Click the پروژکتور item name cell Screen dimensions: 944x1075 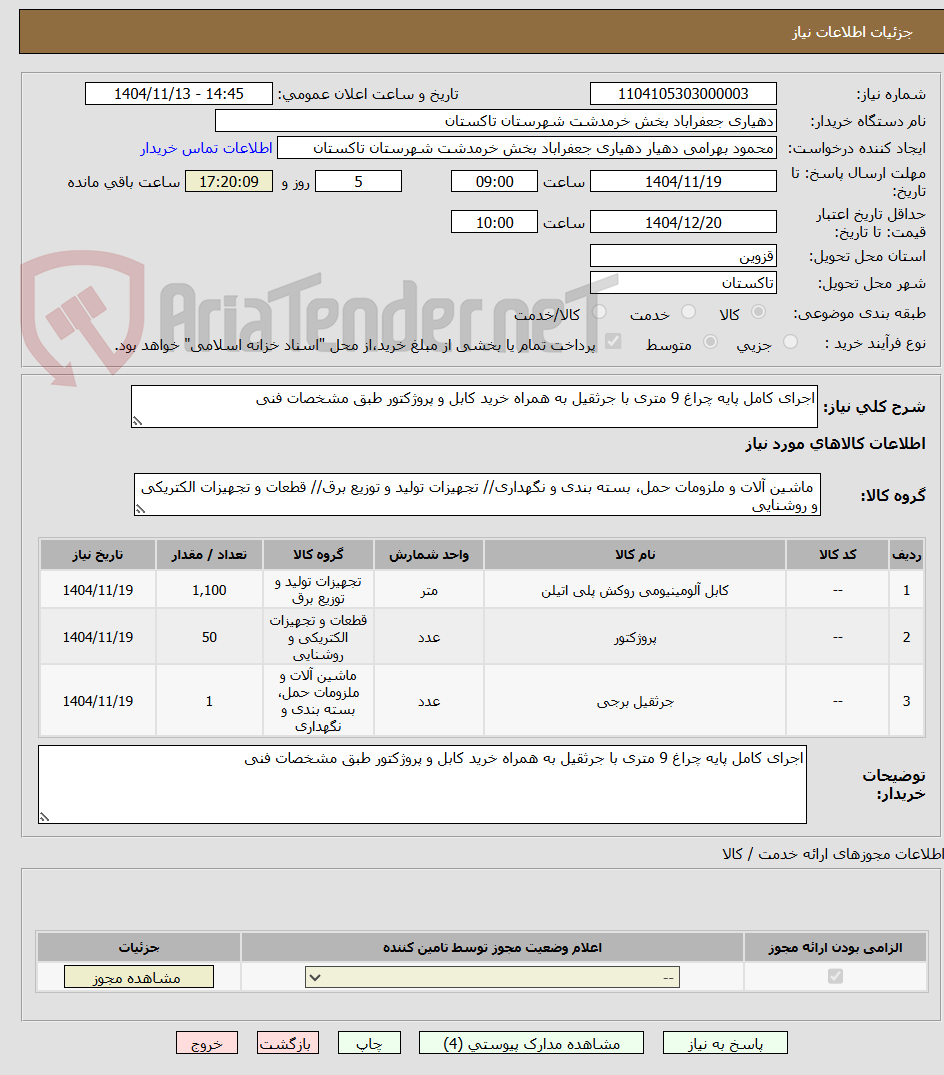tap(635, 638)
